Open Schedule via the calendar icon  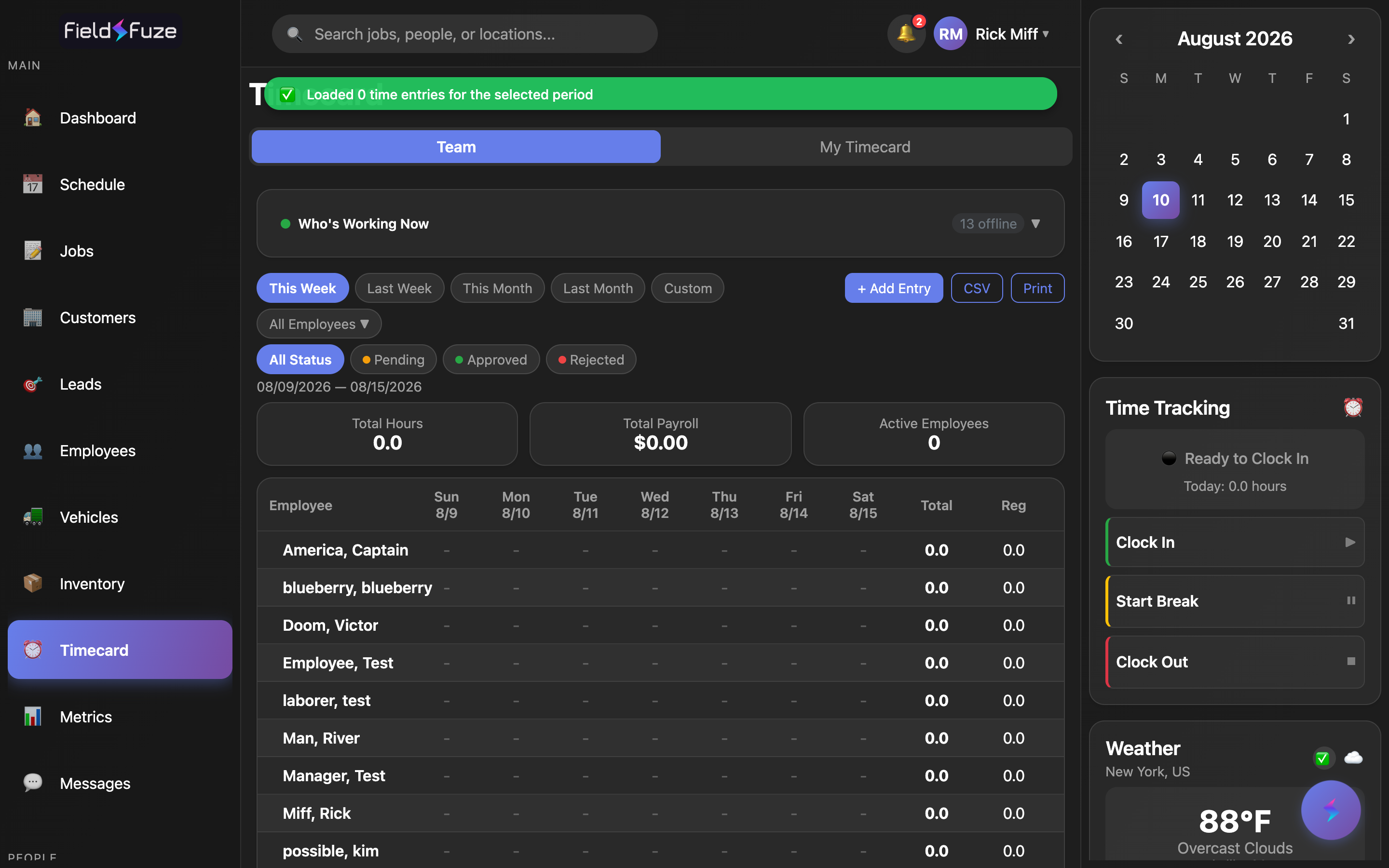point(33,184)
